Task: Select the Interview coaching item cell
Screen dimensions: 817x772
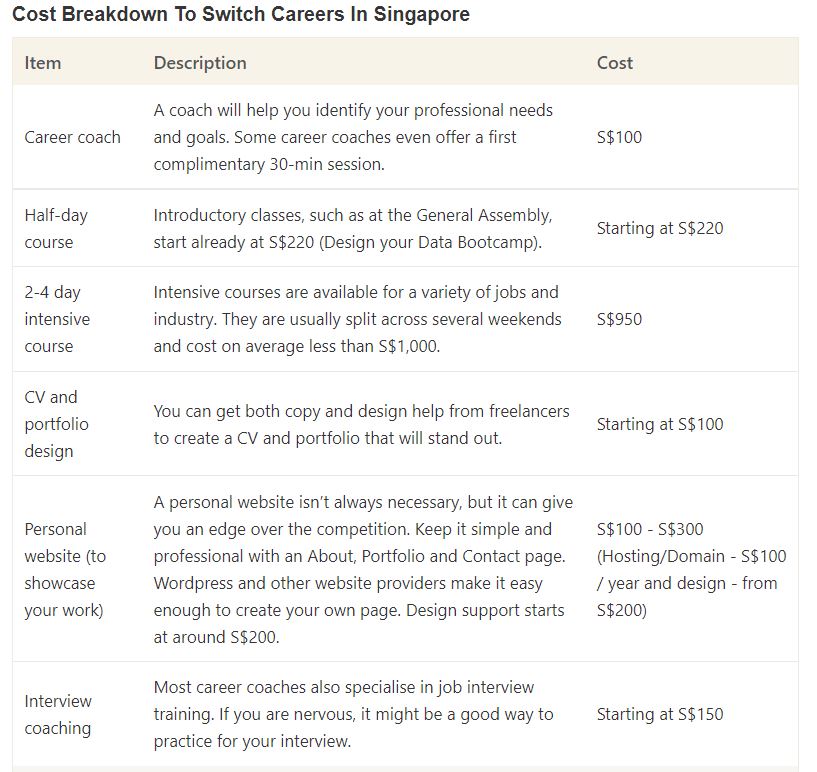Action: (x=58, y=714)
